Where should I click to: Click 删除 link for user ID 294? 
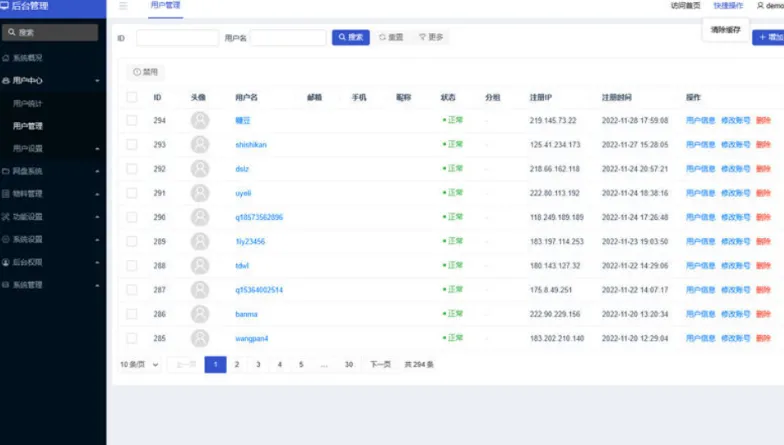click(763, 121)
